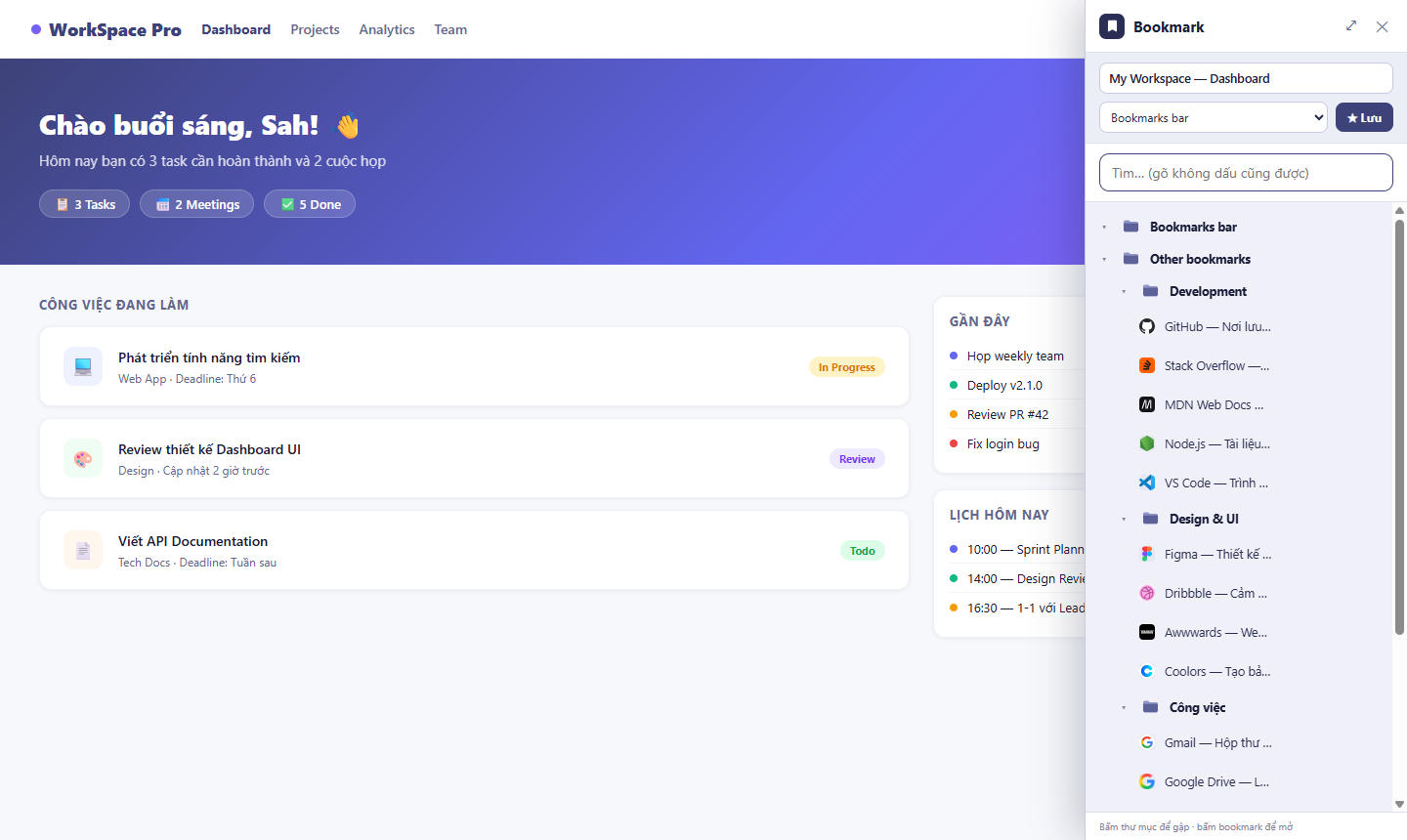This screenshot has width=1407, height=840.
Task: Open the Node.js bookmark icon
Action: (x=1147, y=443)
